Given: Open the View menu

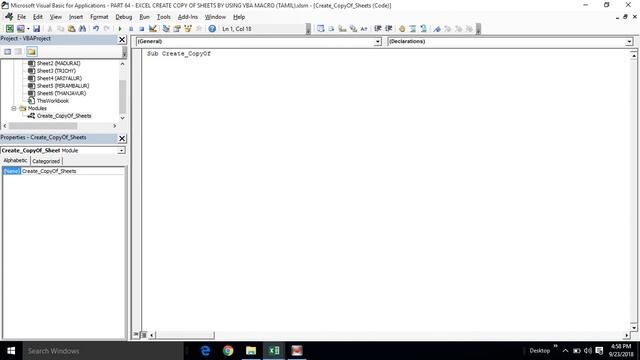Looking at the screenshot, I should 56,17.
